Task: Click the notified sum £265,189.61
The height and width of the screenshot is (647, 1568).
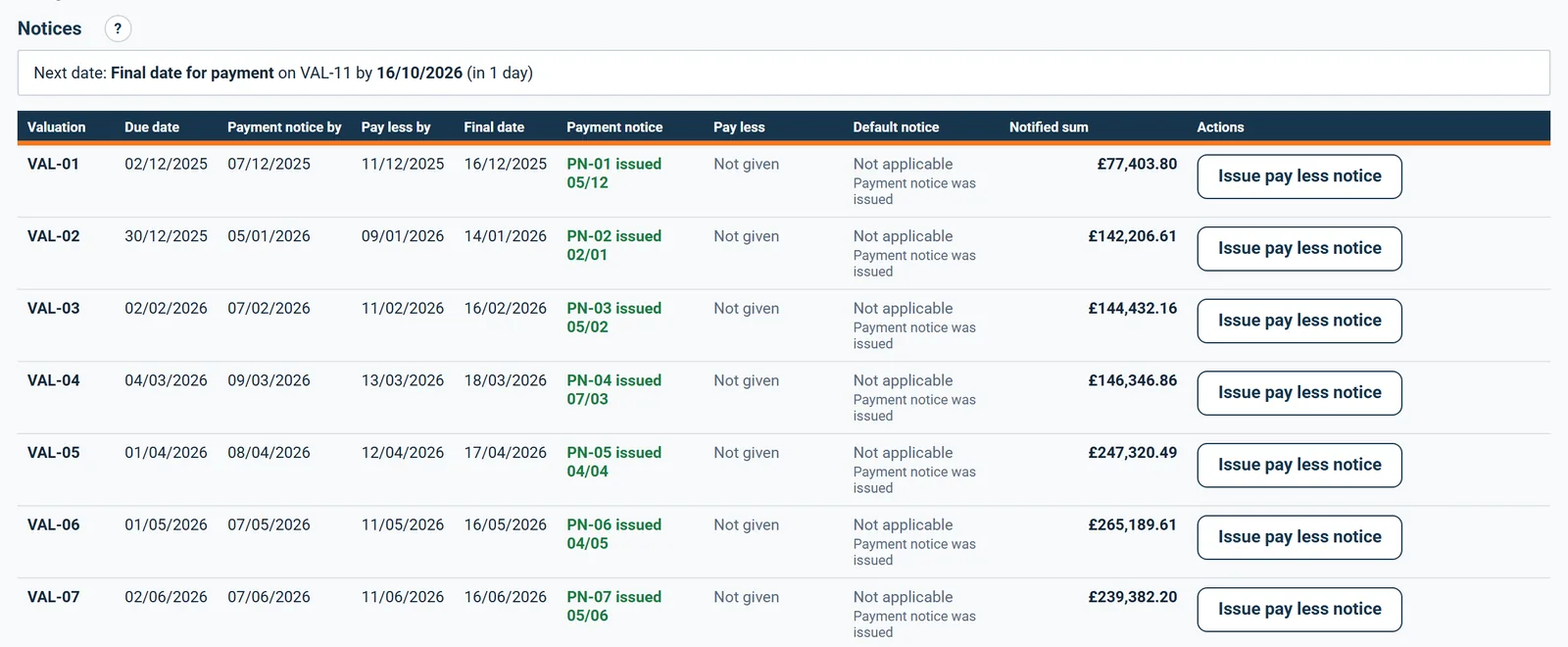Action: [1133, 524]
